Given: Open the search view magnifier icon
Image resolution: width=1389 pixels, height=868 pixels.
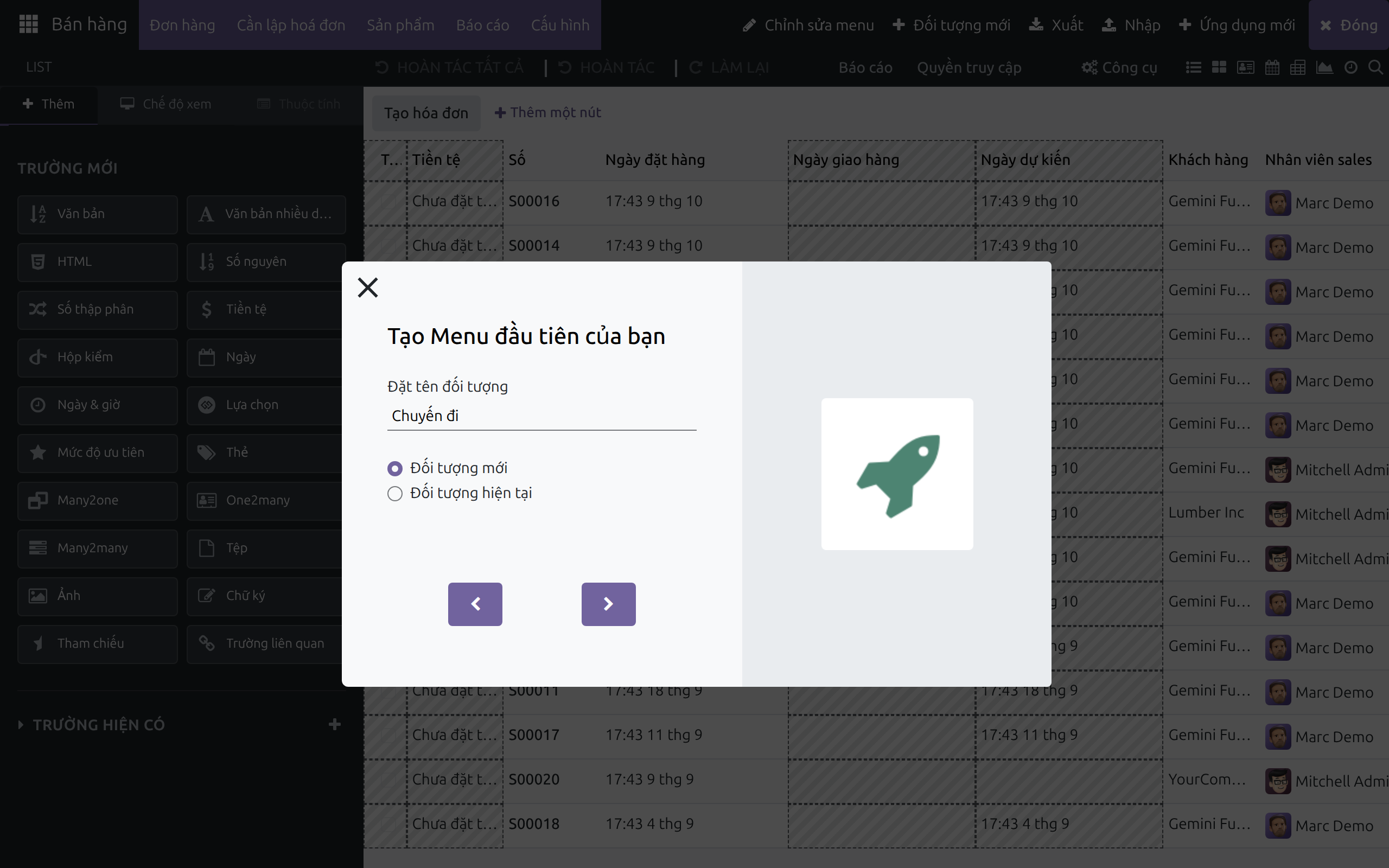Looking at the screenshot, I should [1375, 67].
